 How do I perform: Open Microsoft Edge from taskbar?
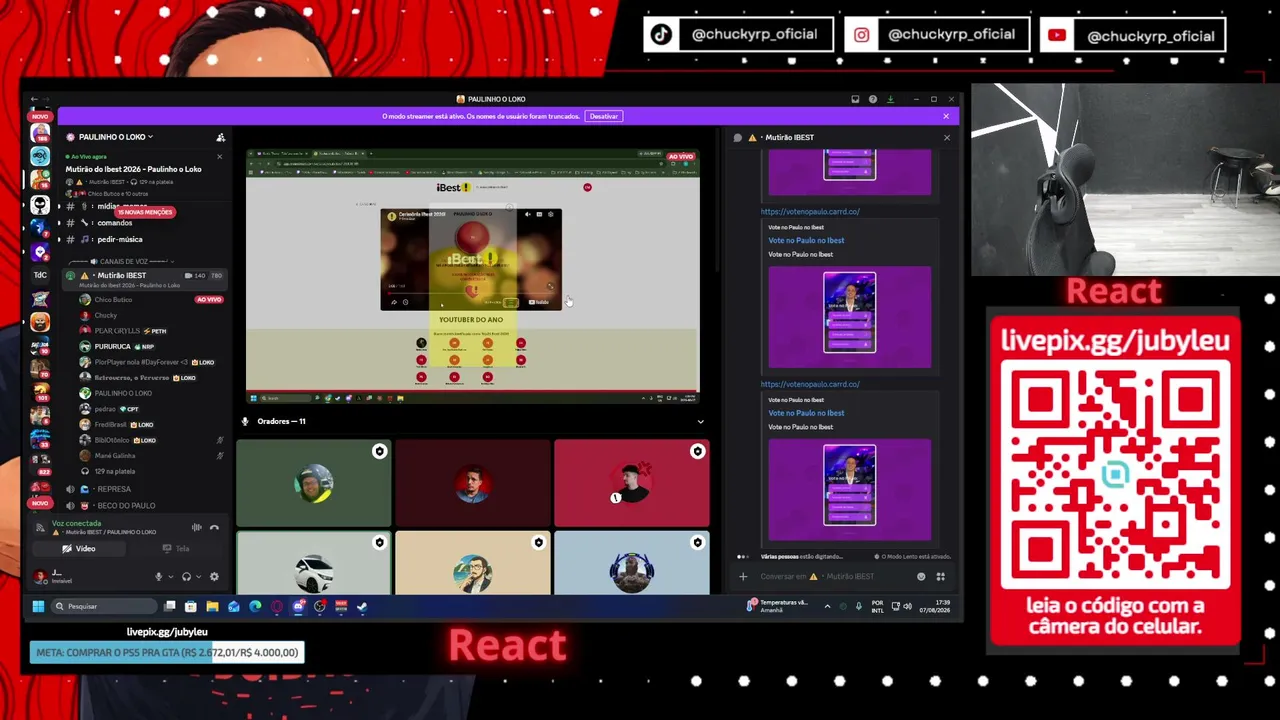pos(255,606)
